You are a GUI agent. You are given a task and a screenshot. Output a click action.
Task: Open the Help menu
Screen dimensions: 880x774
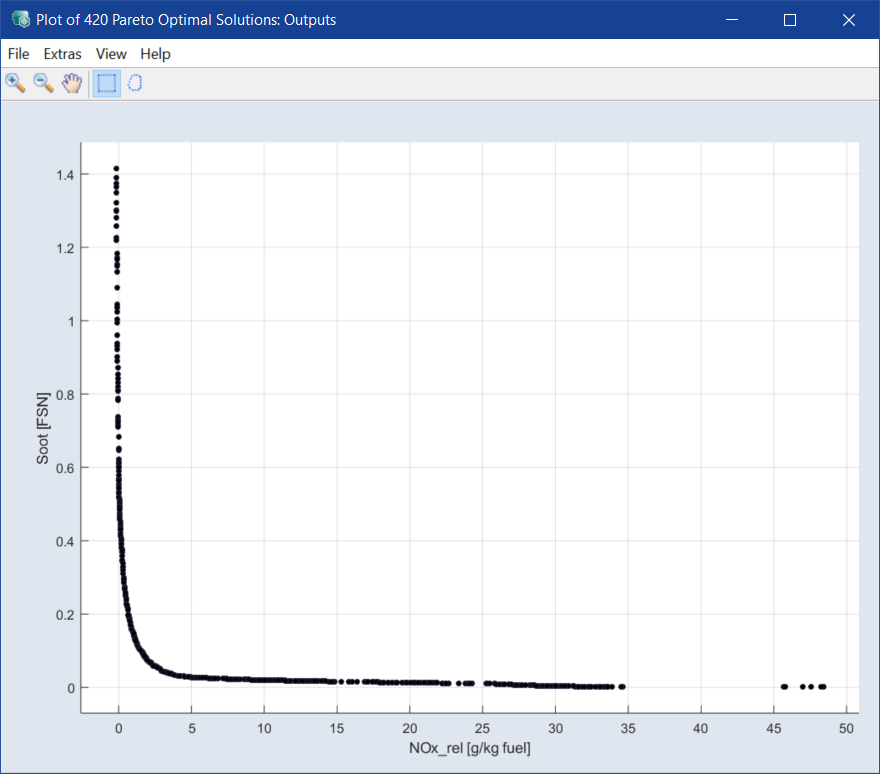[155, 54]
